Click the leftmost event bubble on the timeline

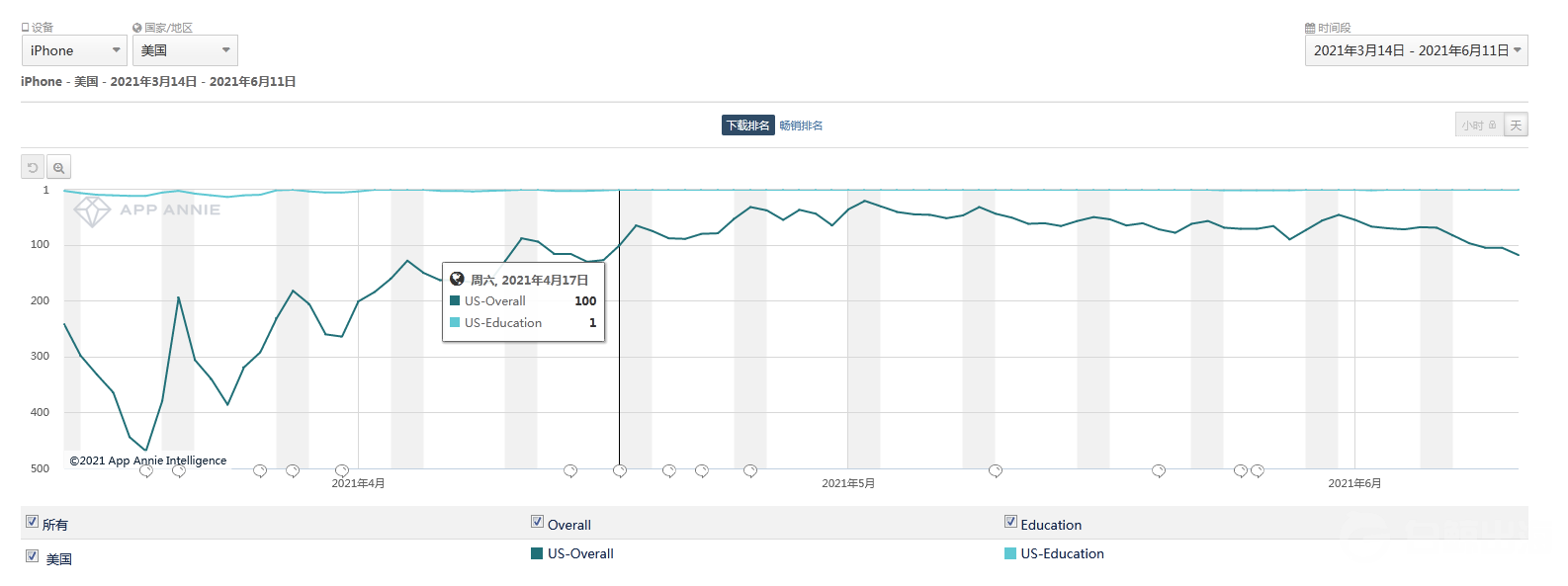tap(146, 470)
